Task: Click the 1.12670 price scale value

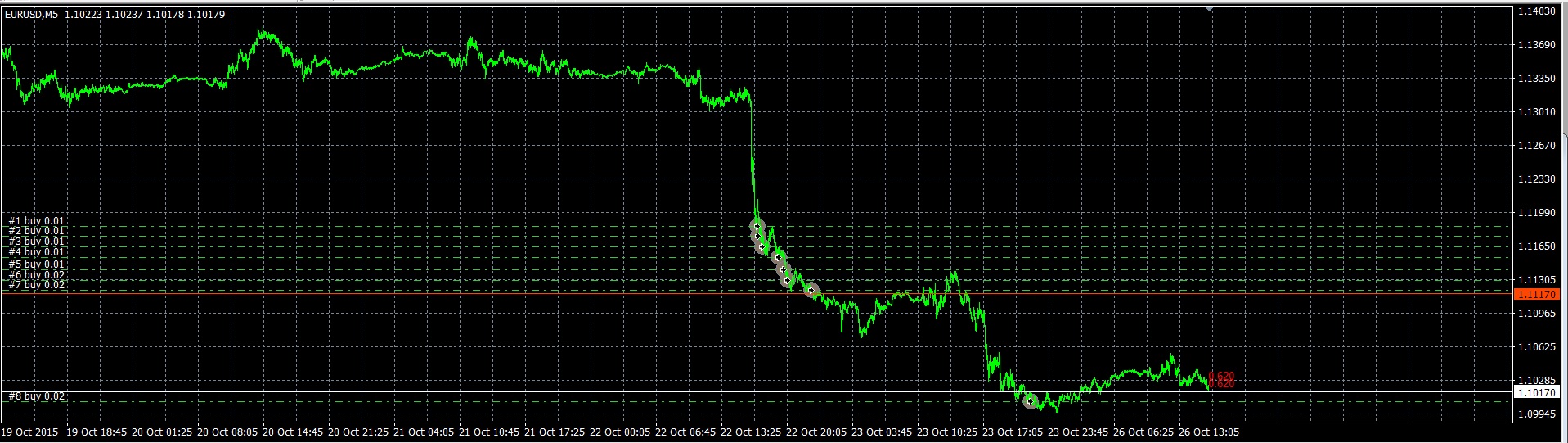Action: (x=1535, y=146)
